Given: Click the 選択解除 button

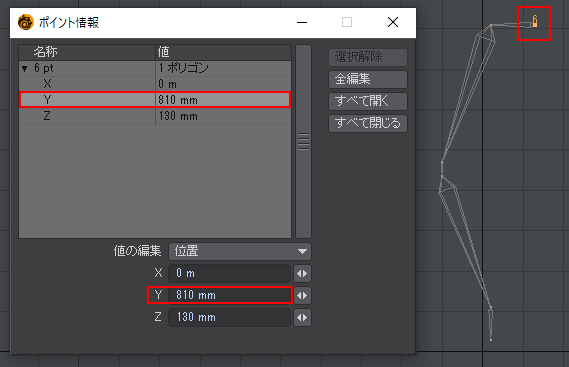Looking at the screenshot, I should [368, 57].
